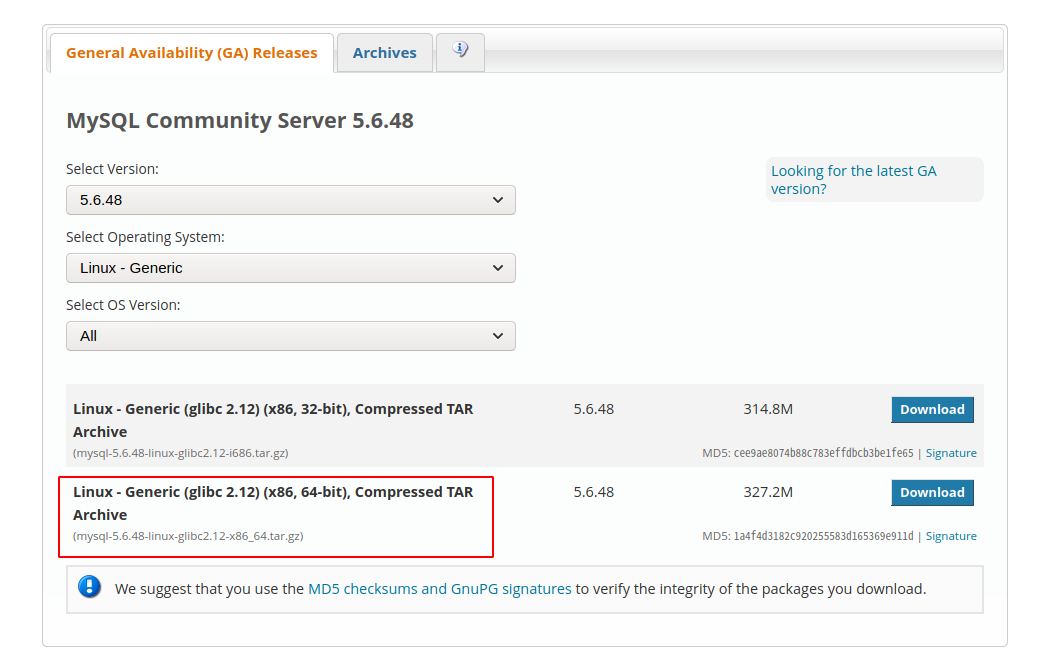Select the mysql-5.6.48-linux-glibc2.12-x86_64.tar.gz filename text
1054x659 pixels.
click(188, 536)
